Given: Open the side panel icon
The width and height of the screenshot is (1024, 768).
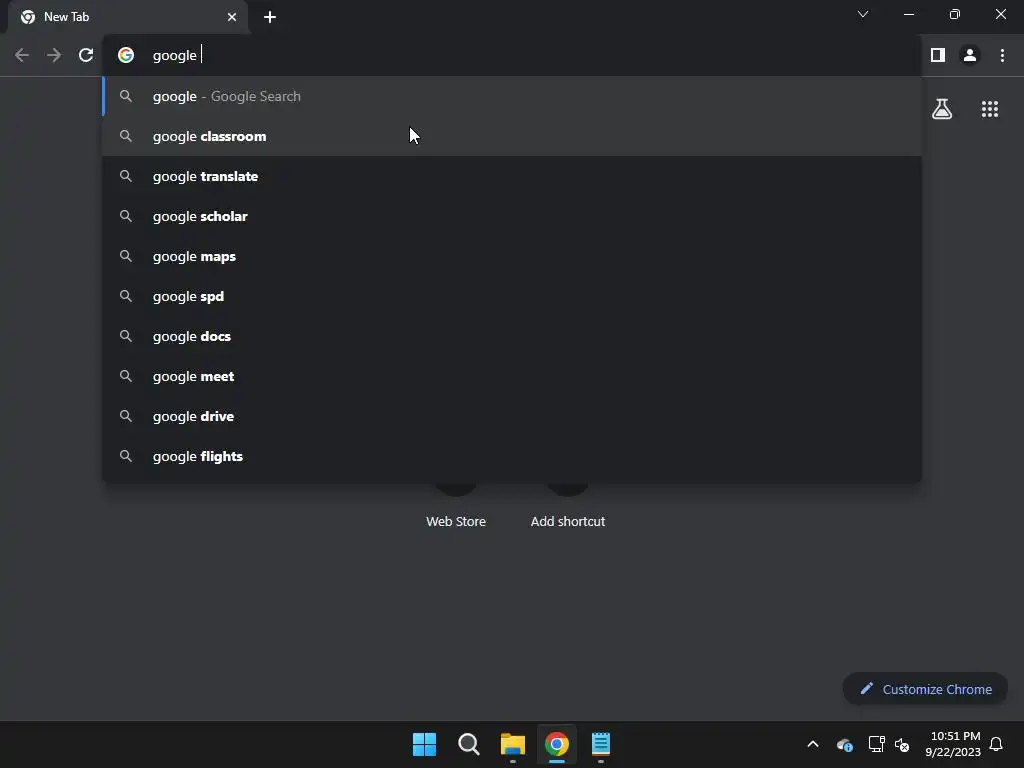Looking at the screenshot, I should pyautogui.click(x=938, y=56).
